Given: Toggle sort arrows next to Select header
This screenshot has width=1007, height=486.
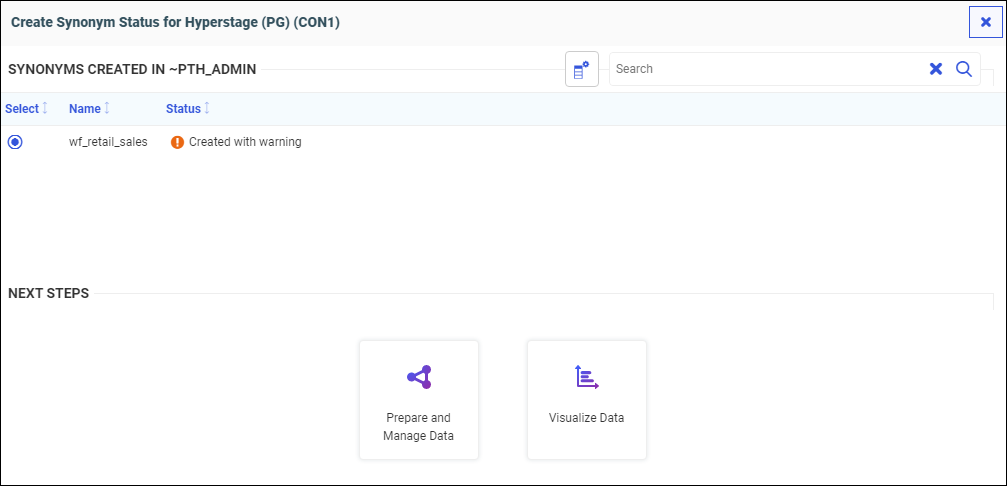Looking at the screenshot, I should pyautogui.click(x=45, y=108).
